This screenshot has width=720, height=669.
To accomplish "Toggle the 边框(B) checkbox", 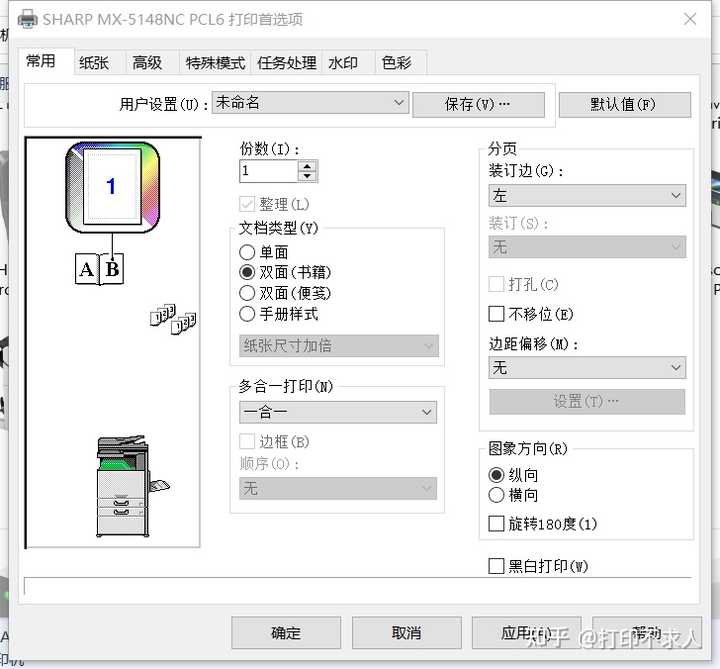I will [247, 442].
